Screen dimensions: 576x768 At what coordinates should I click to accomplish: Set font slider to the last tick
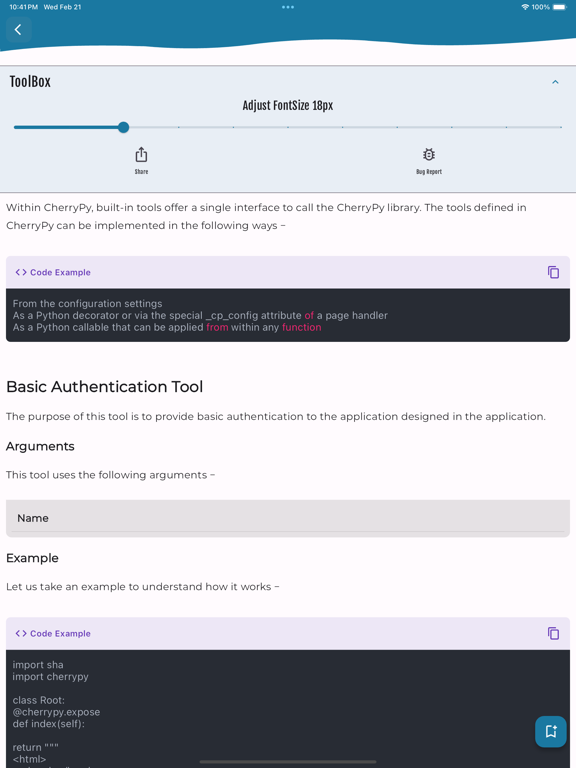[x=561, y=127]
